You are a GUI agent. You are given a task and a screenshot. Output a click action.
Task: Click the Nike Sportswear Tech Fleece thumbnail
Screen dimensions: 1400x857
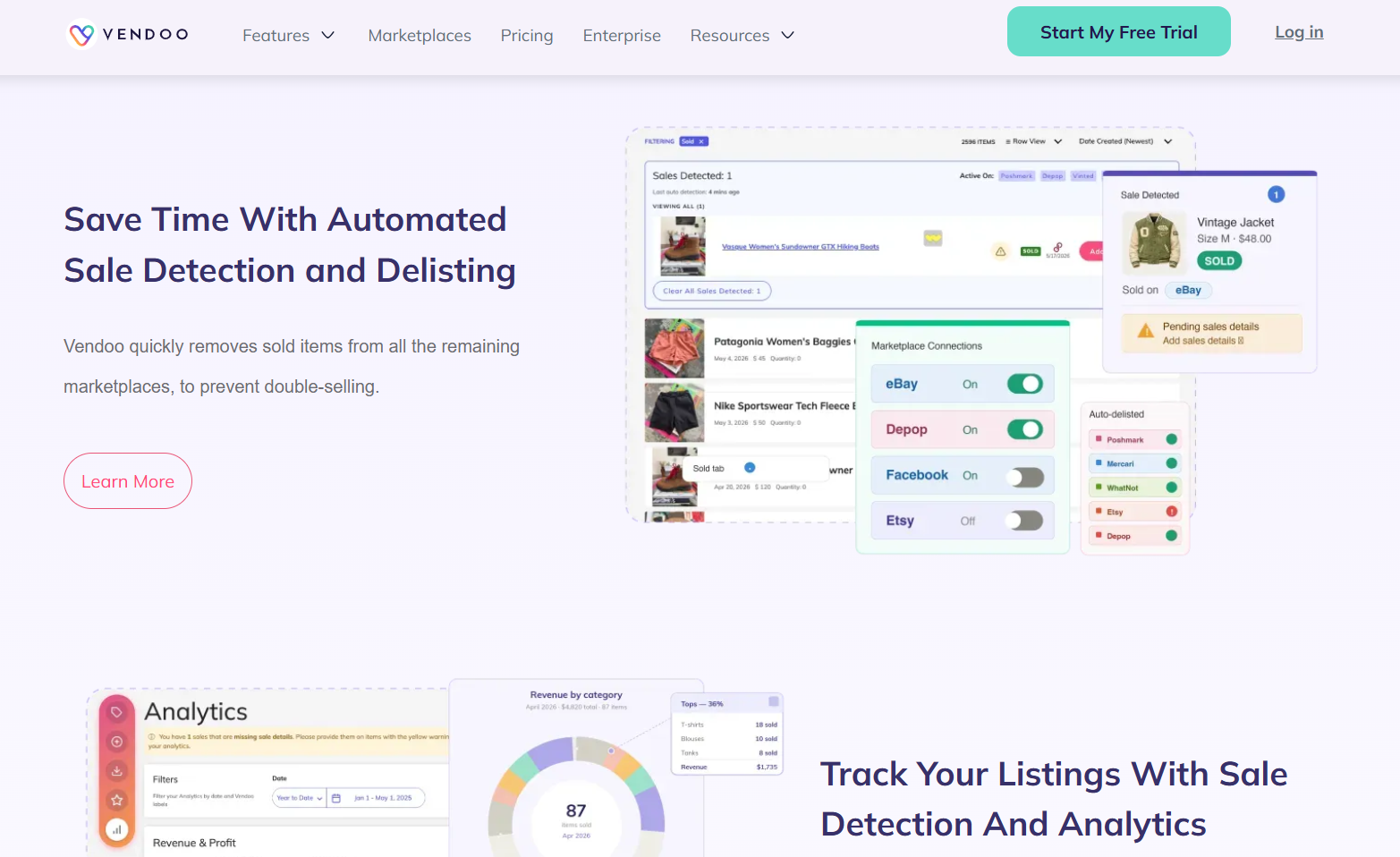(675, 412)
